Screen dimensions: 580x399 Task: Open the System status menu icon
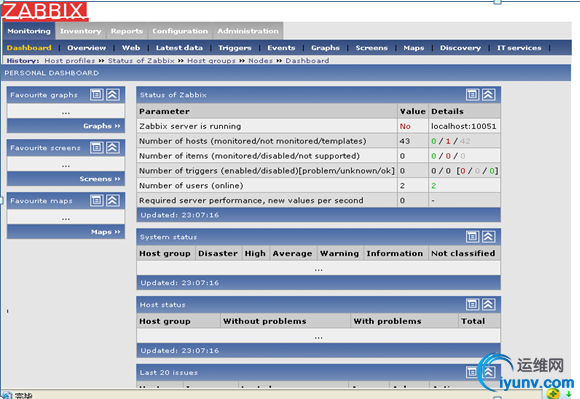[472, 237]
